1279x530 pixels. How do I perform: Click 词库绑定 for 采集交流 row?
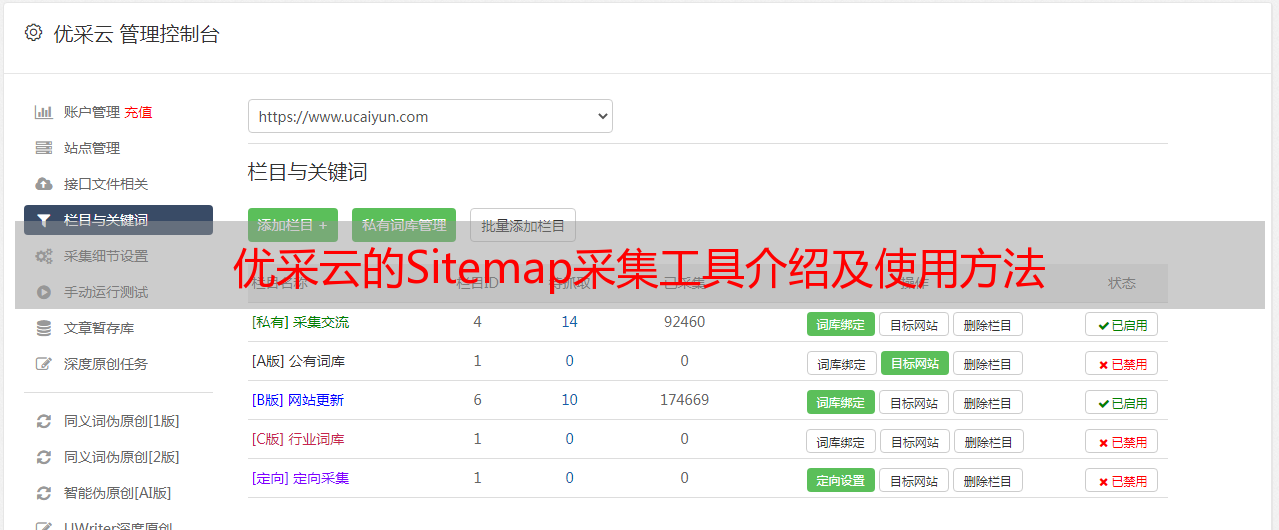pyautogui.click(x=841, y=324)
